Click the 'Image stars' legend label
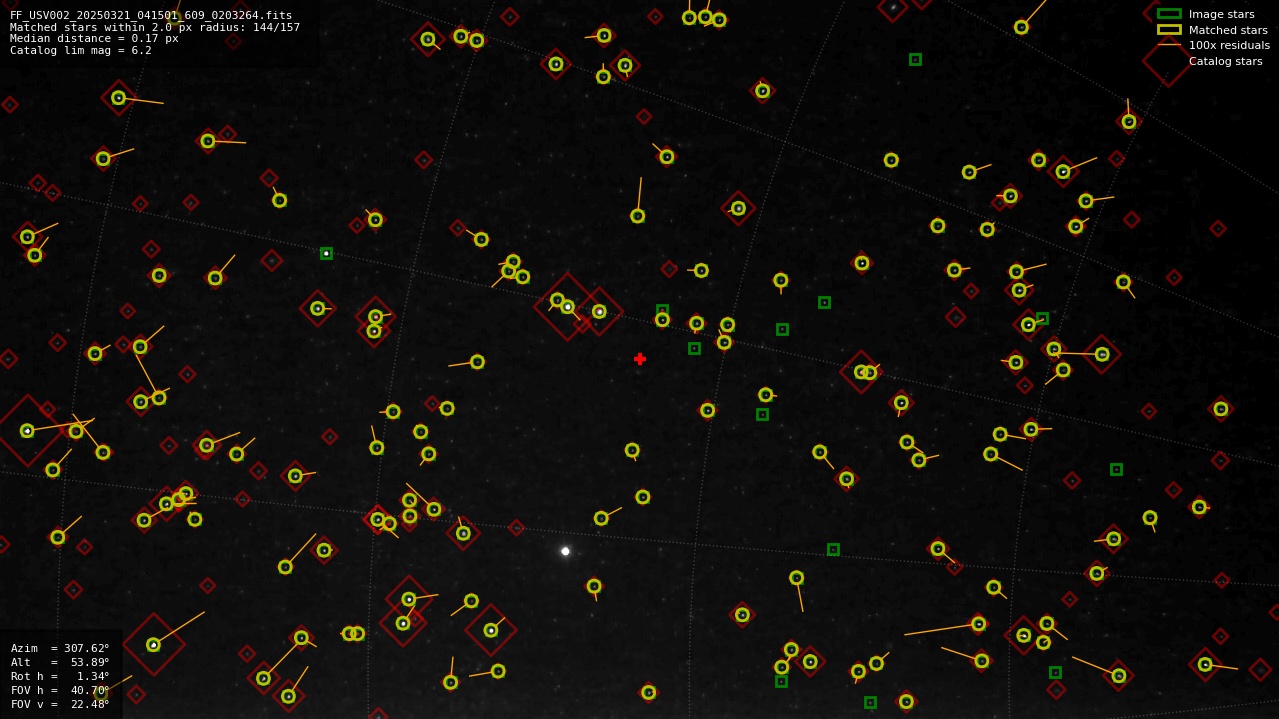Viewport: 1279px width, 719px height. point(1221,14)
